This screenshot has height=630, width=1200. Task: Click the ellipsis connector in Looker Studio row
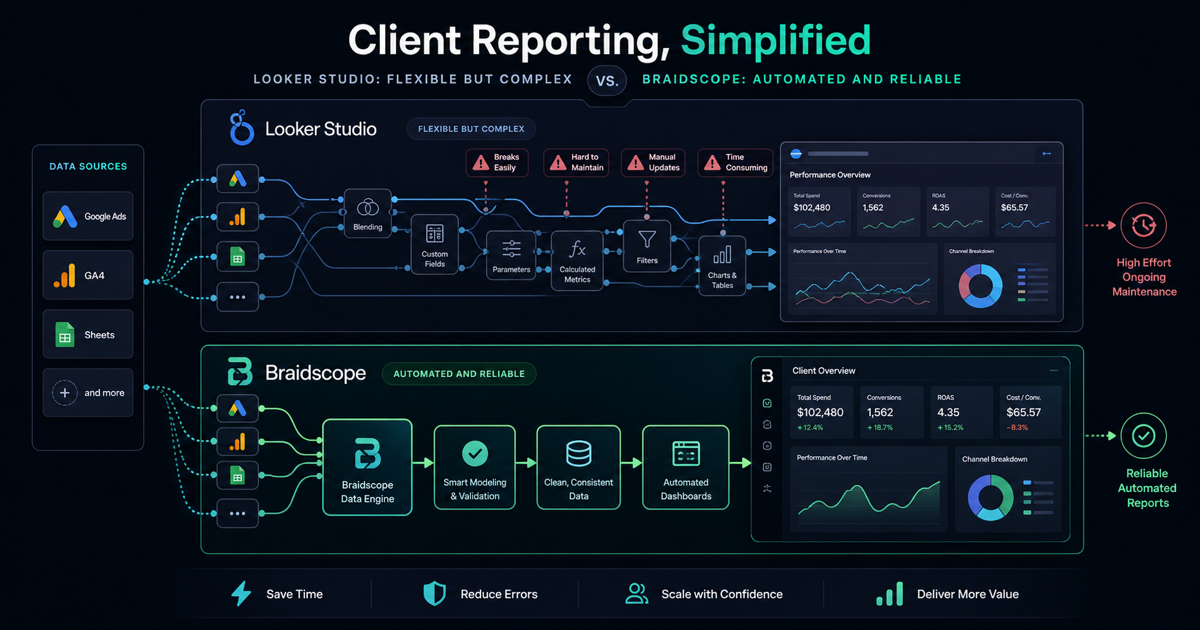[x=238, y=297]
